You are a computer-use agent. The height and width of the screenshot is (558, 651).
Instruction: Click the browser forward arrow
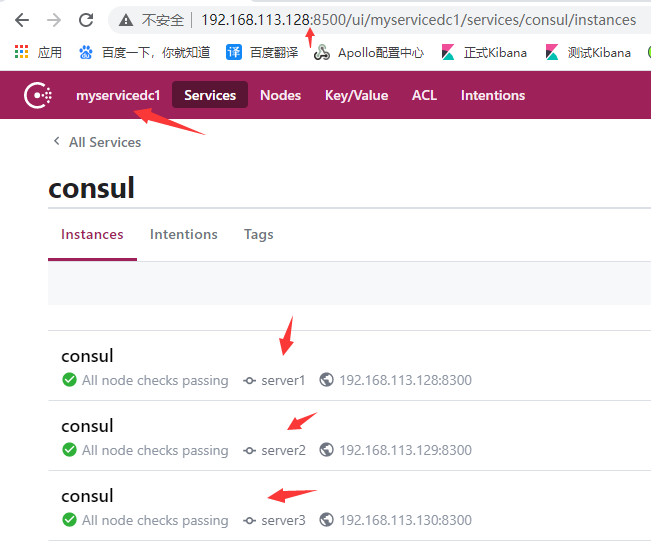[54, 20]
